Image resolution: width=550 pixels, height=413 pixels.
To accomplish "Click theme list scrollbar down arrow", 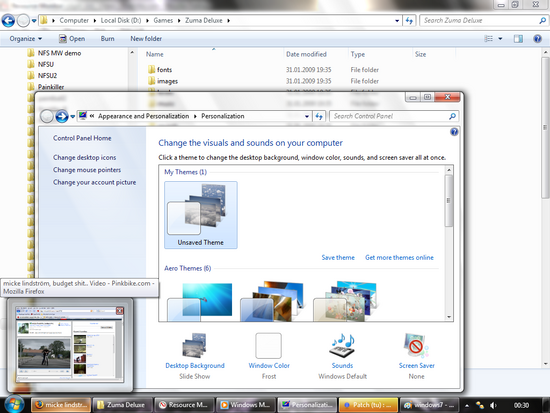I will (449, 317).
